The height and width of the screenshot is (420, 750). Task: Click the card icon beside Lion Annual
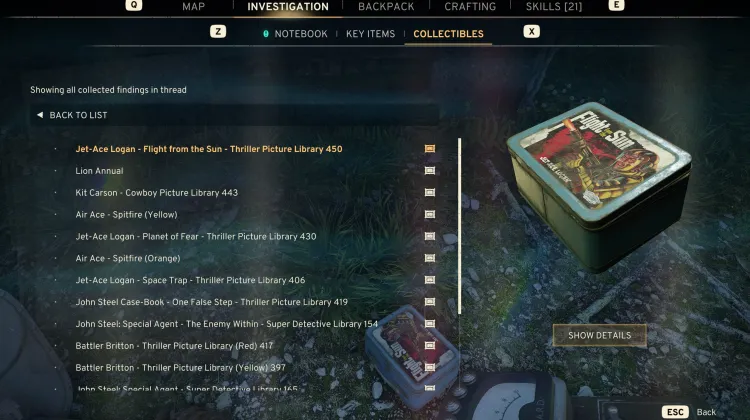click(x=430, y=171)
